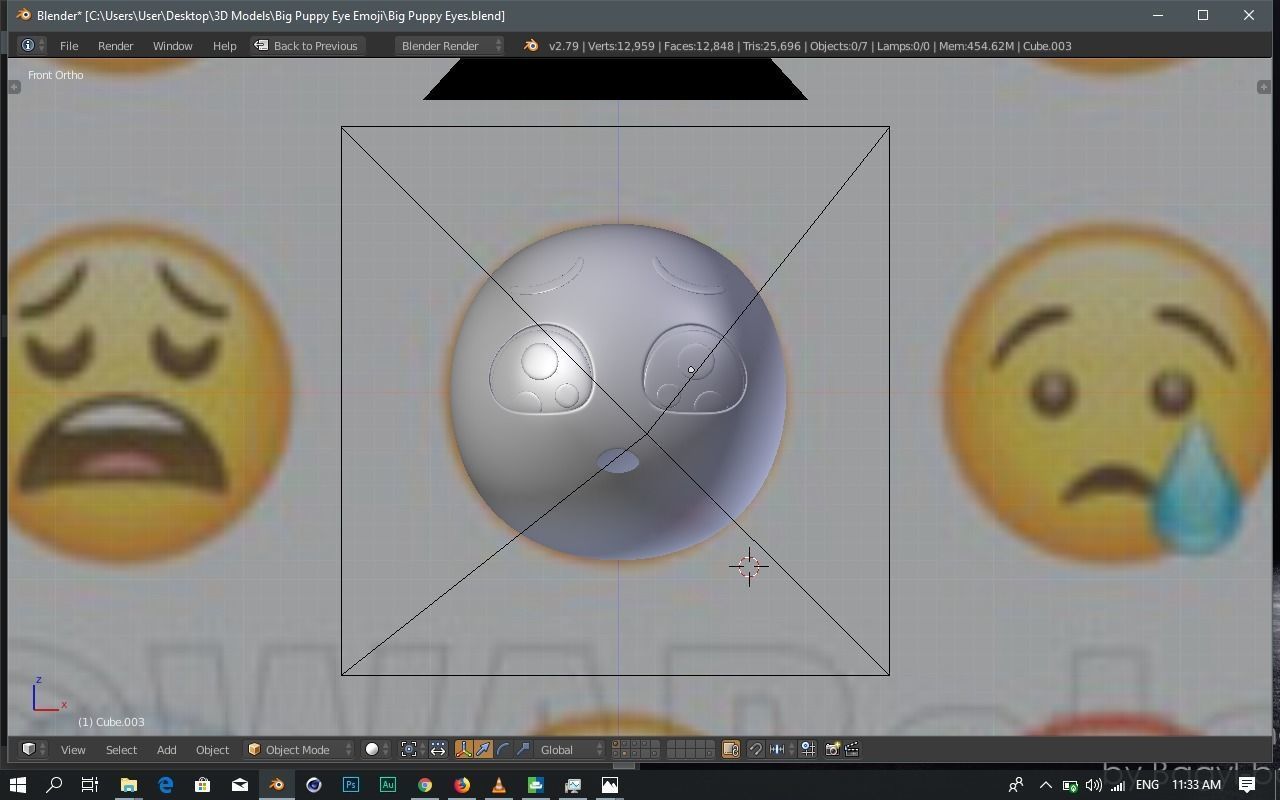Select the emoji sphere object origin point

click(x=691, y=370)
